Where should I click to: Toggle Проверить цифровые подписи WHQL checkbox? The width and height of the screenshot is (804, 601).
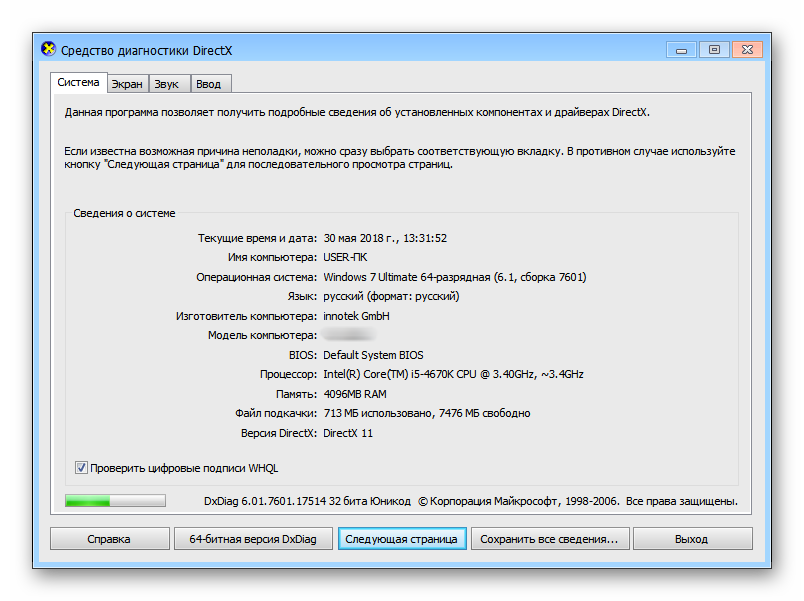coord(81,468)
